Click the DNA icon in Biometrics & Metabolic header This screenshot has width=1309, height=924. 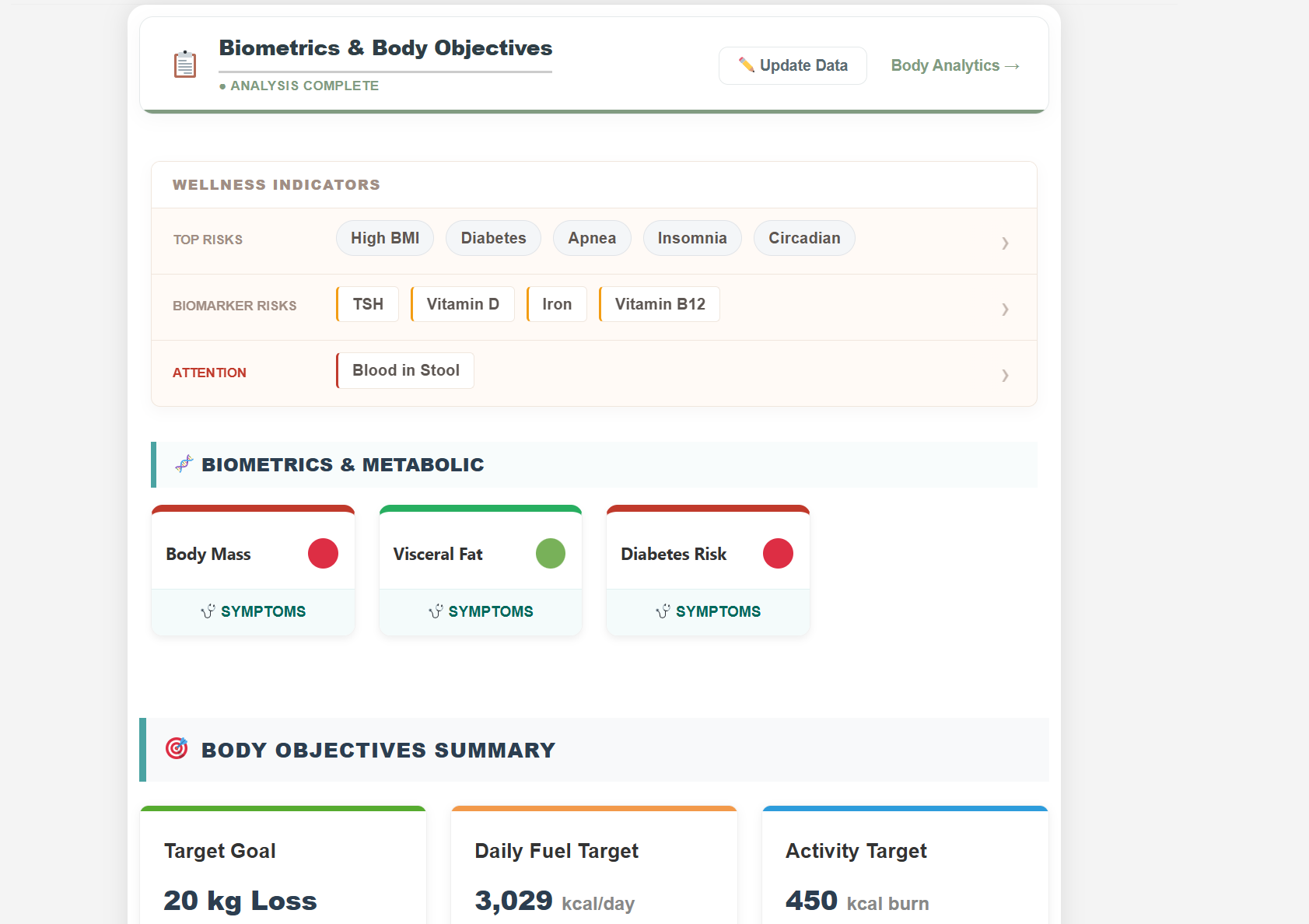(x=184, y=464)
